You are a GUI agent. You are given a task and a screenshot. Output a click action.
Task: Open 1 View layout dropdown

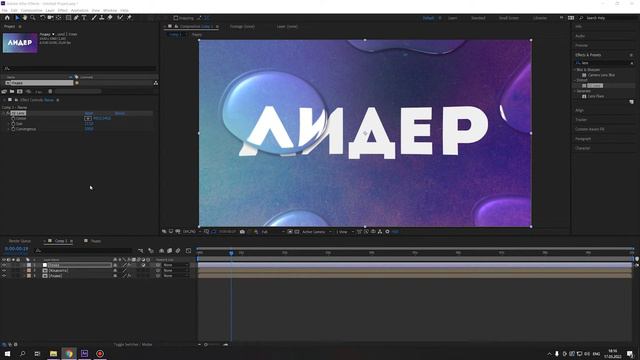tap(345, 232)
